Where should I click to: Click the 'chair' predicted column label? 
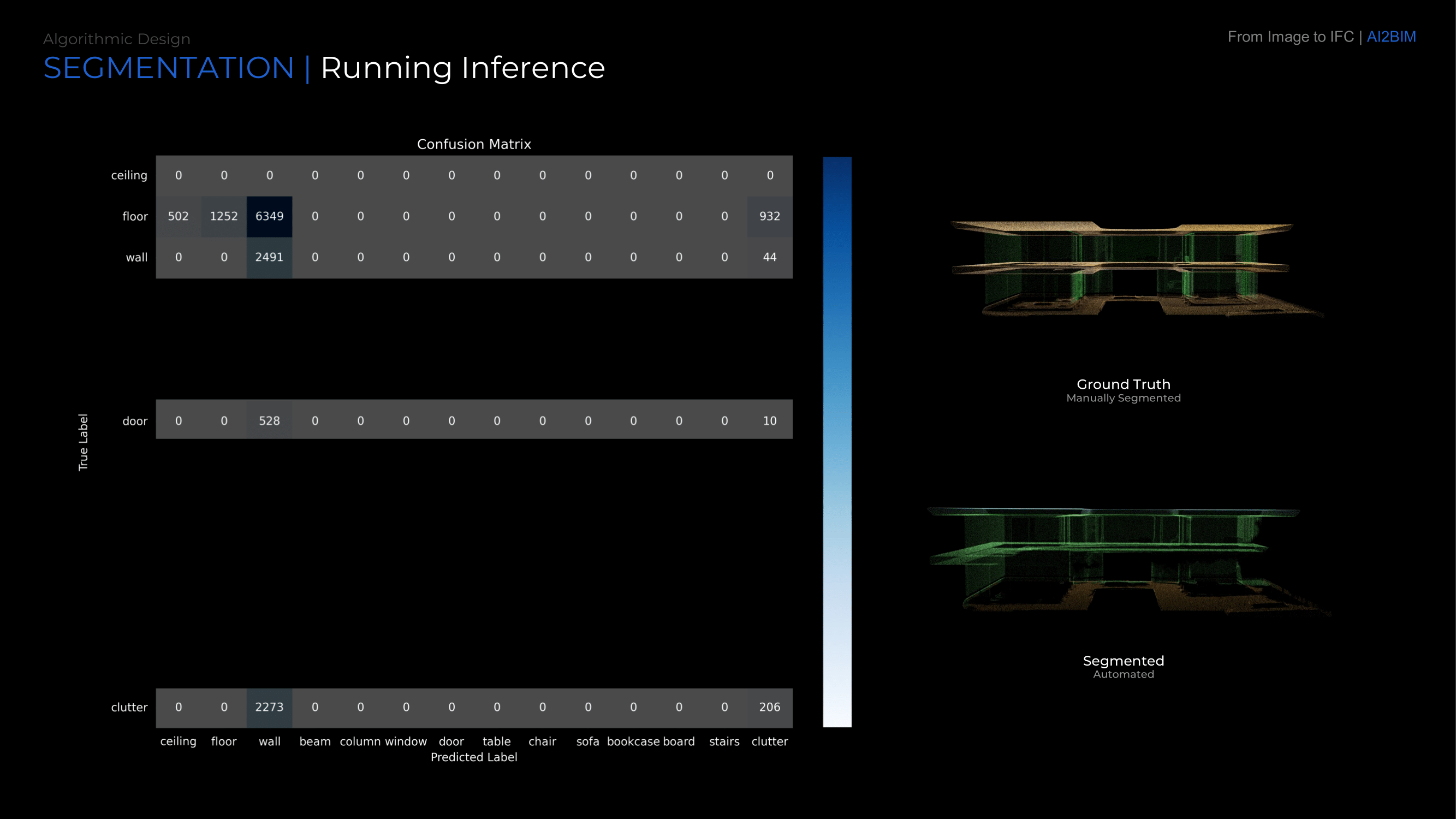[542, 741]
